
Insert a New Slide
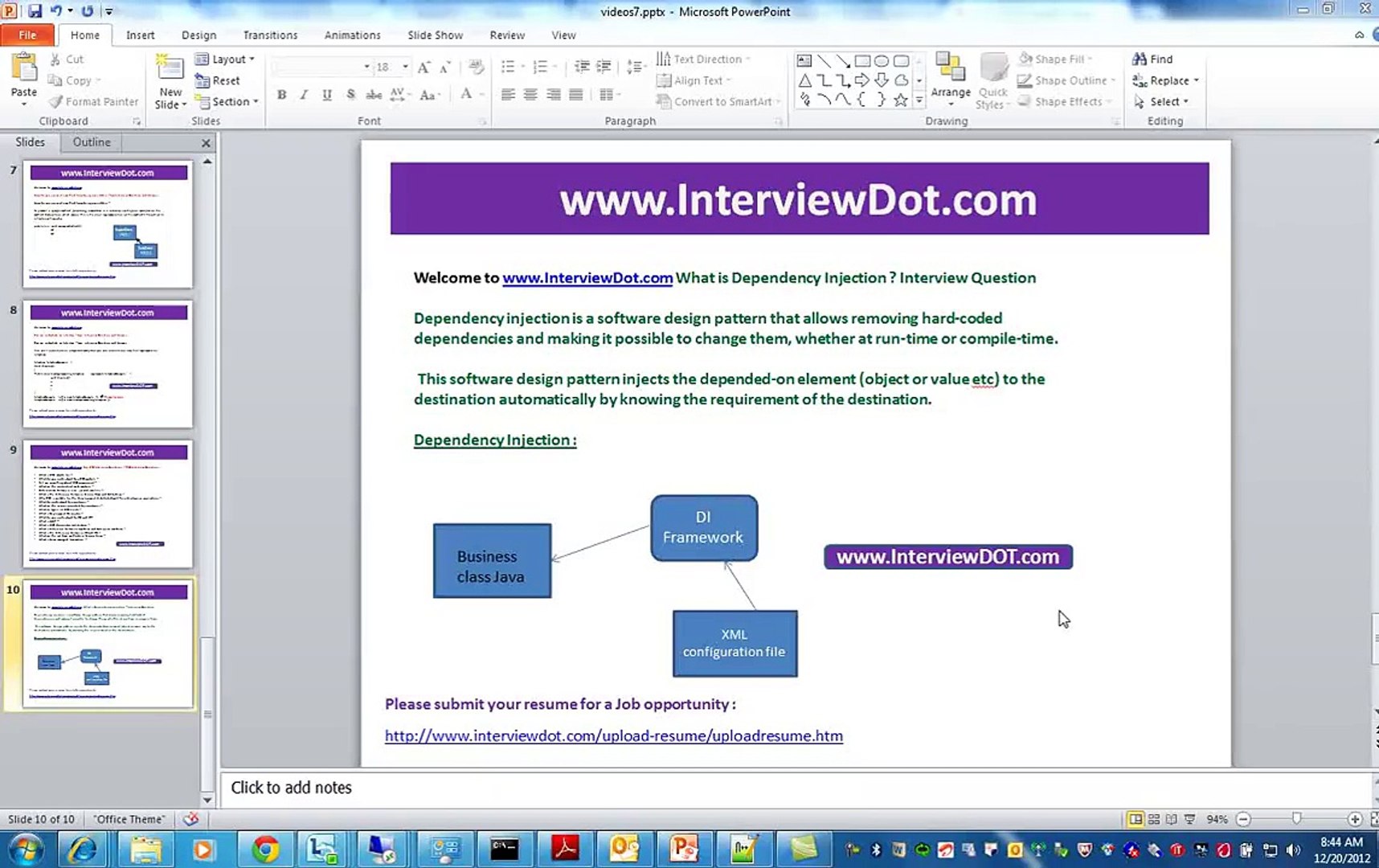coord(170,82)
